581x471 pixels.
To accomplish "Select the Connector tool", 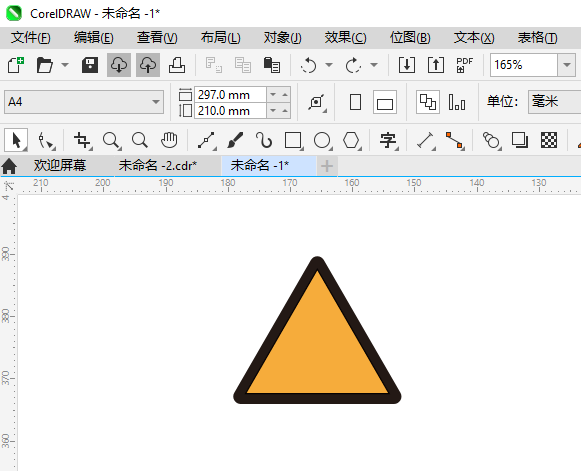I will (x=455, y=141).
